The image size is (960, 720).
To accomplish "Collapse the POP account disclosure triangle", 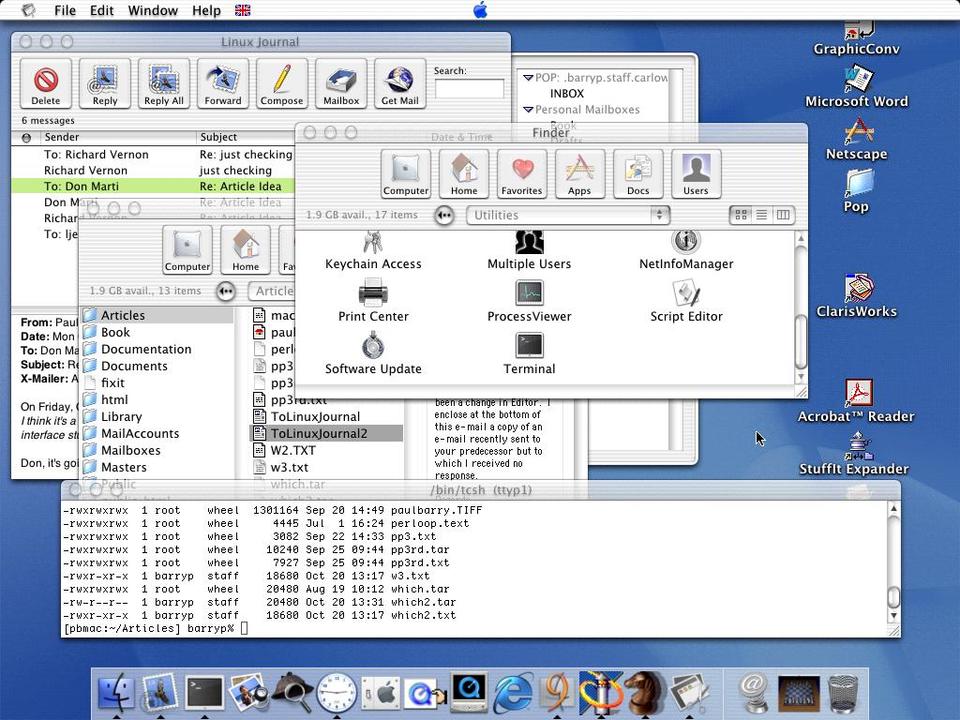I will point(528,78).
